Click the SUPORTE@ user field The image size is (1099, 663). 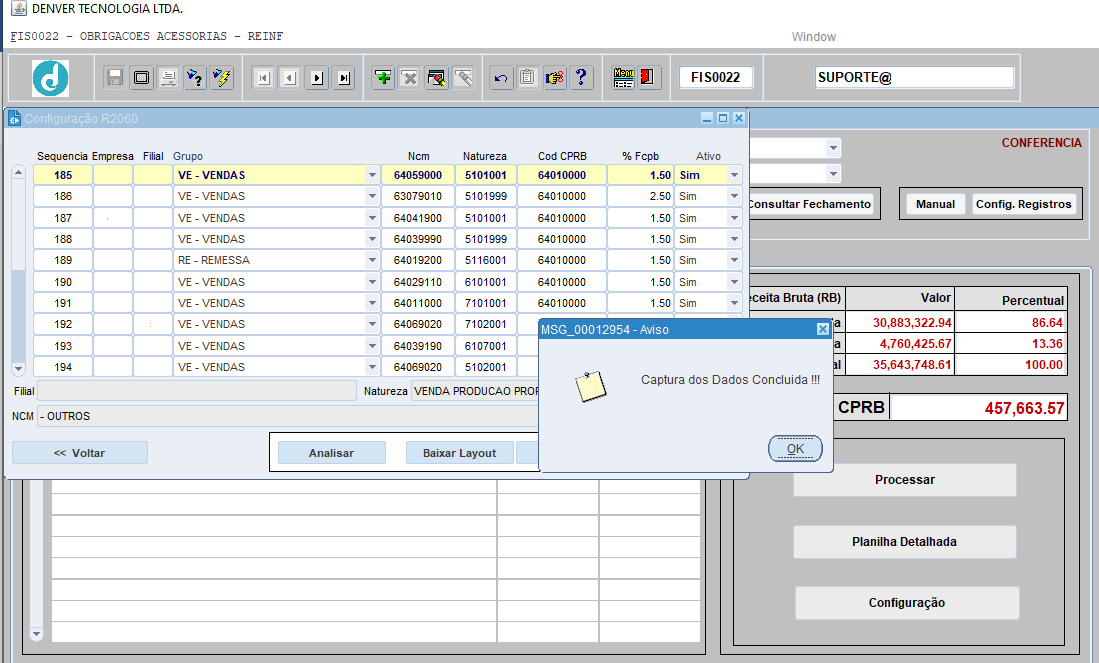[915, 77]
